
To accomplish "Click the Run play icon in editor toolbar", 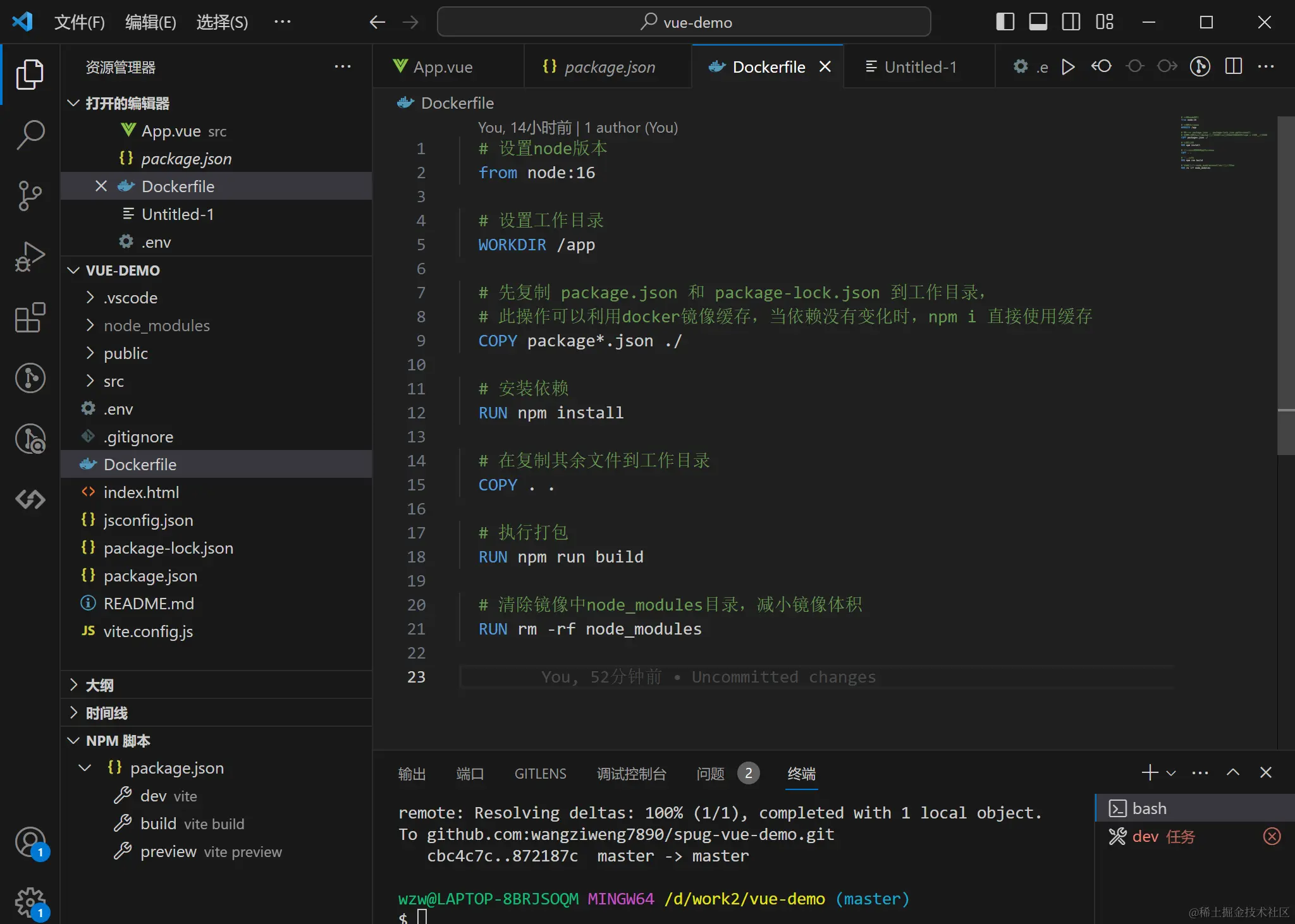I will 1068,66.
